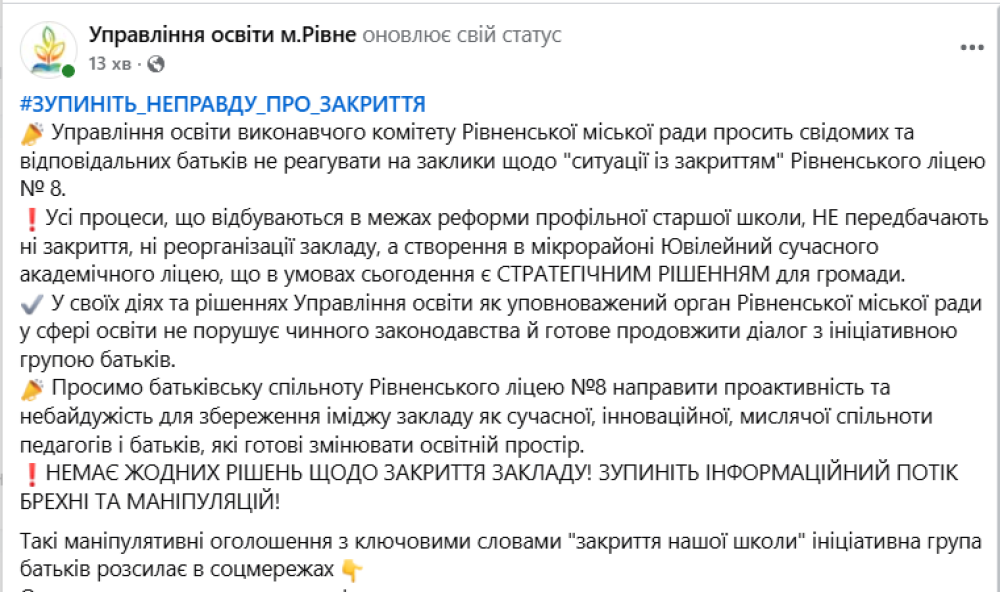The width and height of the screenshot is (1000, 592).
Task: Open the Управління освіти м.Рівне page name link
Action: (x=222, y=35)
